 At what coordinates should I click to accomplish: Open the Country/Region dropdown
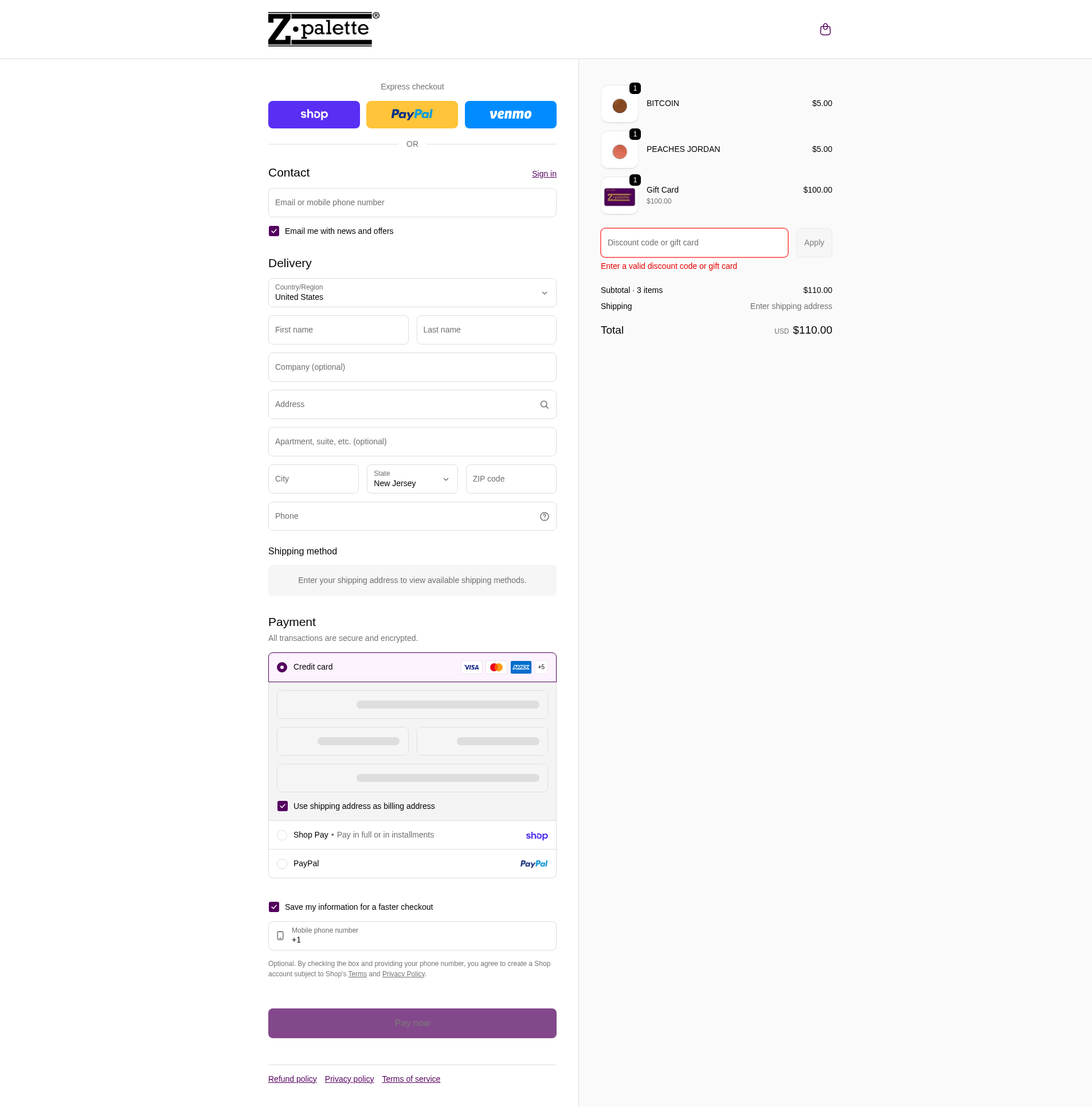coord(412,292)
